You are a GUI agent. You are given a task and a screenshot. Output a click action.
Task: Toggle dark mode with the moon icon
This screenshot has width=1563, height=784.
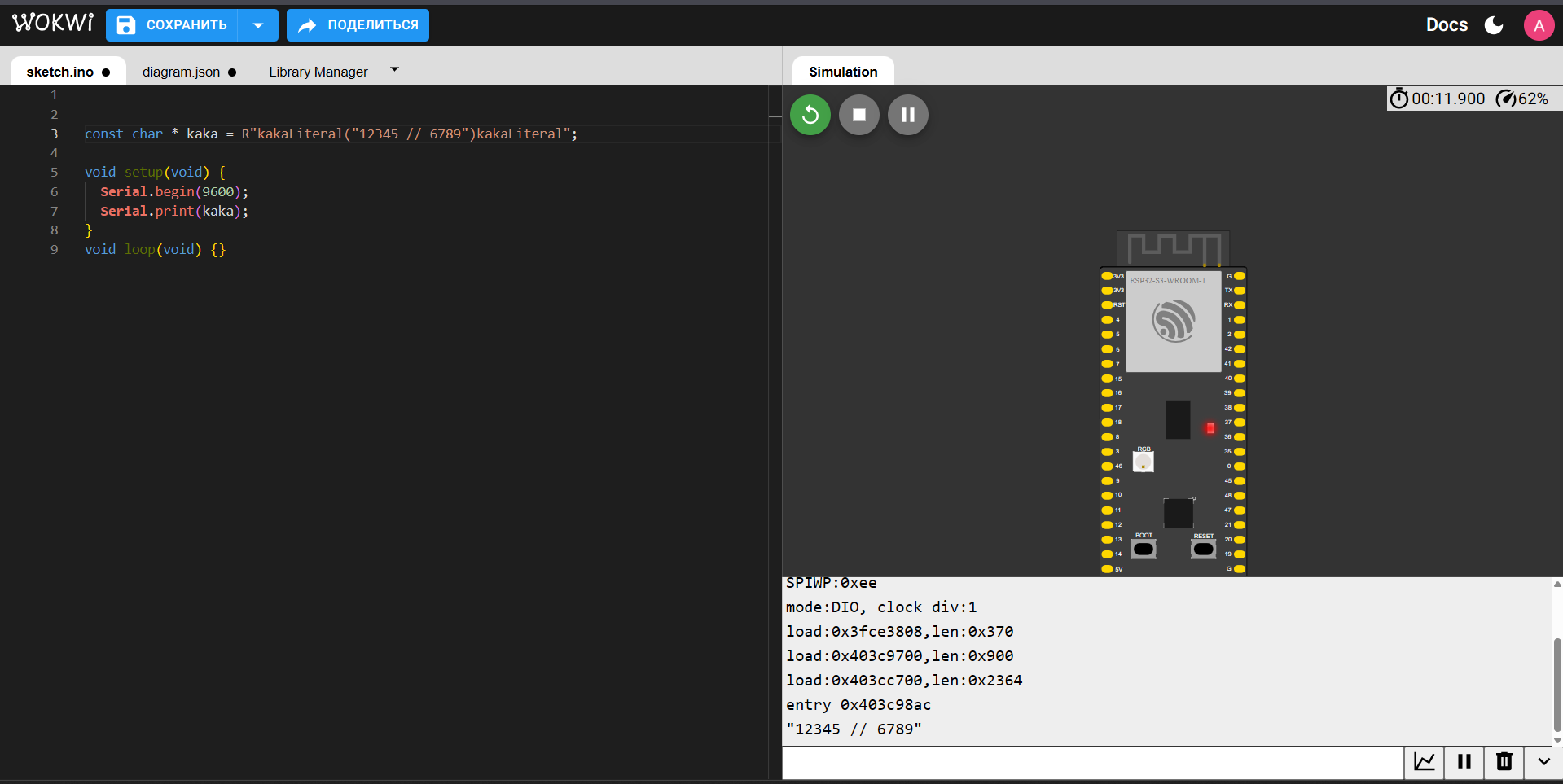[x=1494, y=25]
